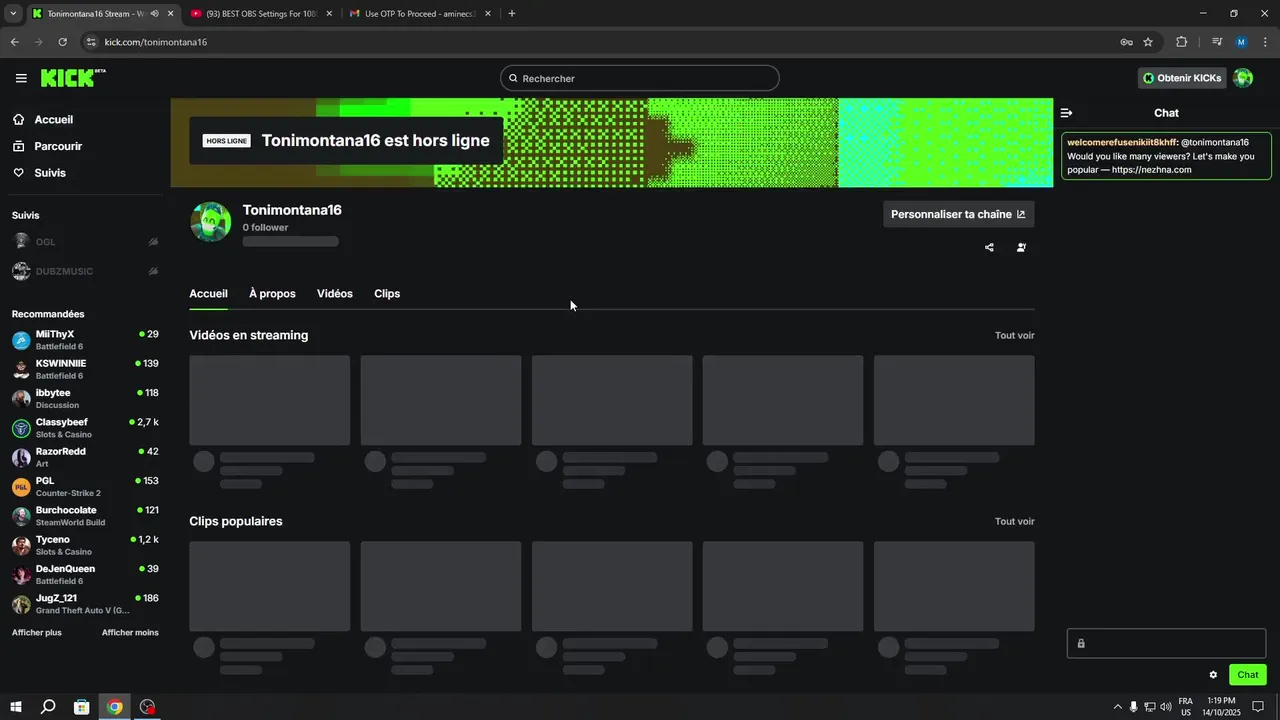Switch to À propos tab
The image size is (1280, 720).
272,294
